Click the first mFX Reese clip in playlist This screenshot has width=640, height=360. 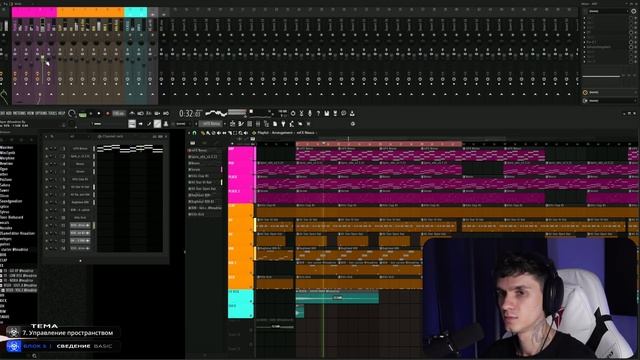pyautogui.click(x=316, y=155)
